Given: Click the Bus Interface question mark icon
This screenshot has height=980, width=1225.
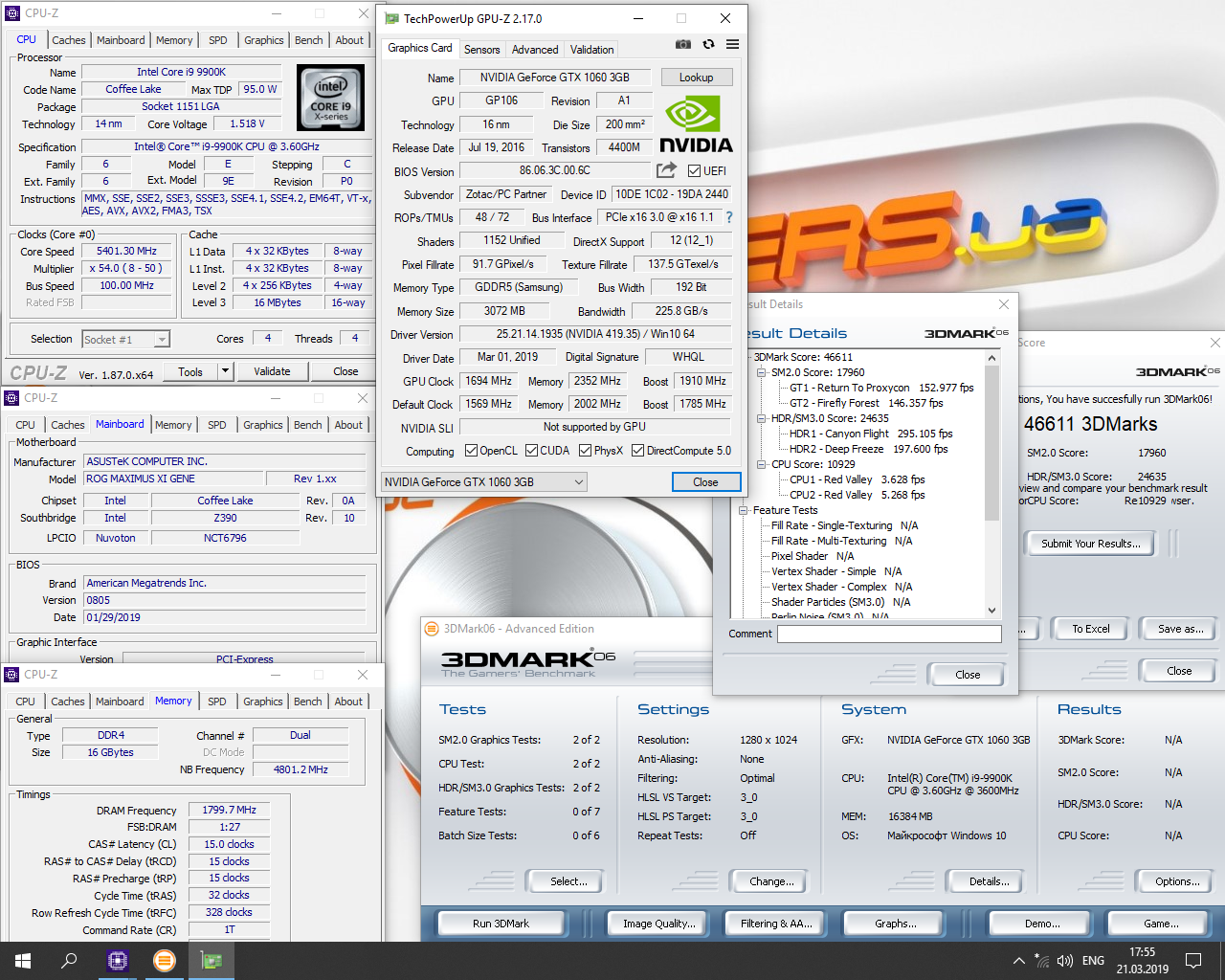Looking at the screenshot, I should point(729,217).
